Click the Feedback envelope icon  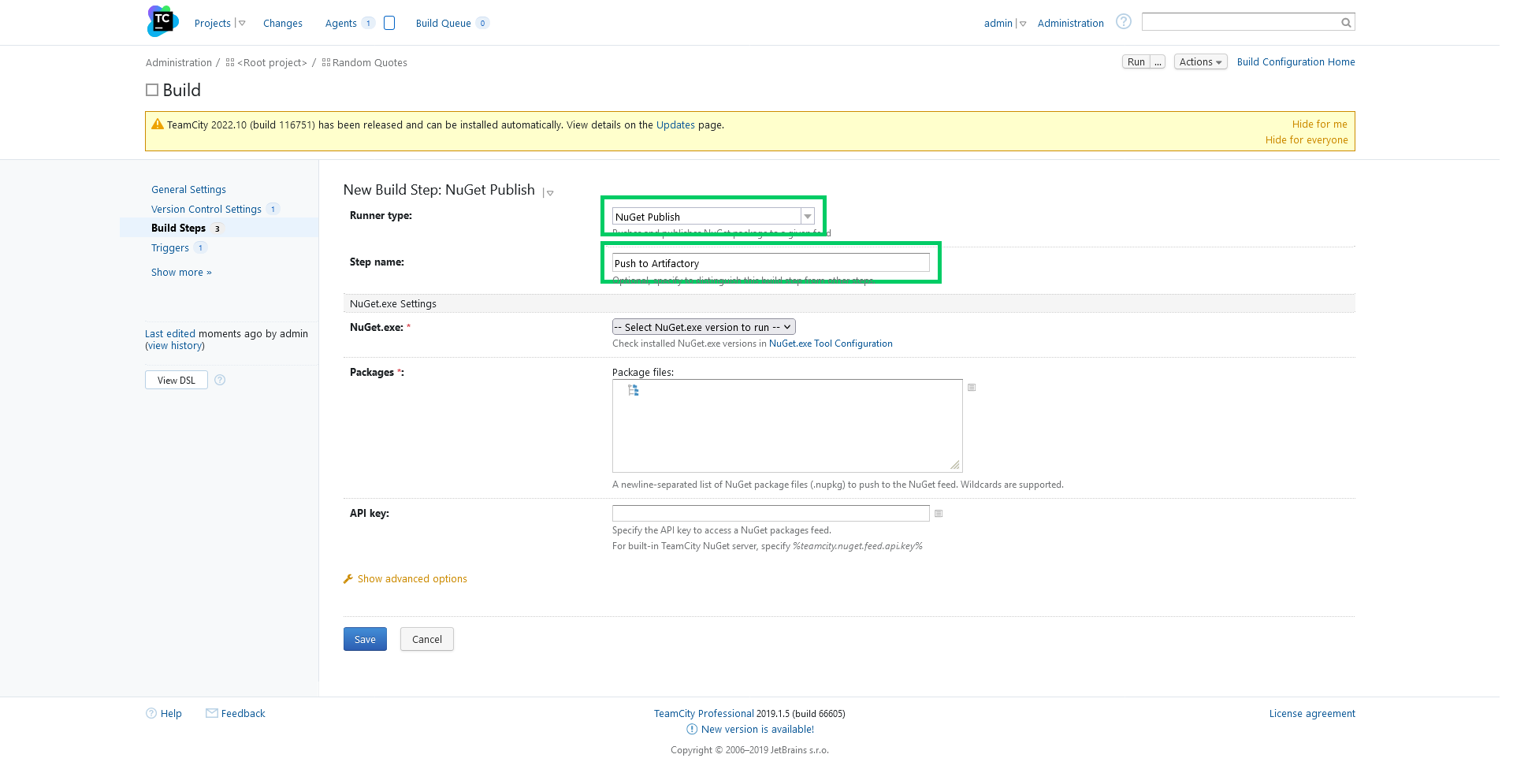click(x=212, y=713)
